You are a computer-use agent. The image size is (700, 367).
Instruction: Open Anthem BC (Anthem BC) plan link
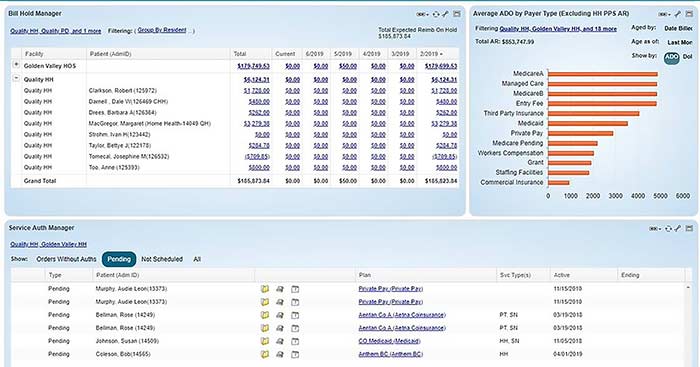[x=391, y=354]
